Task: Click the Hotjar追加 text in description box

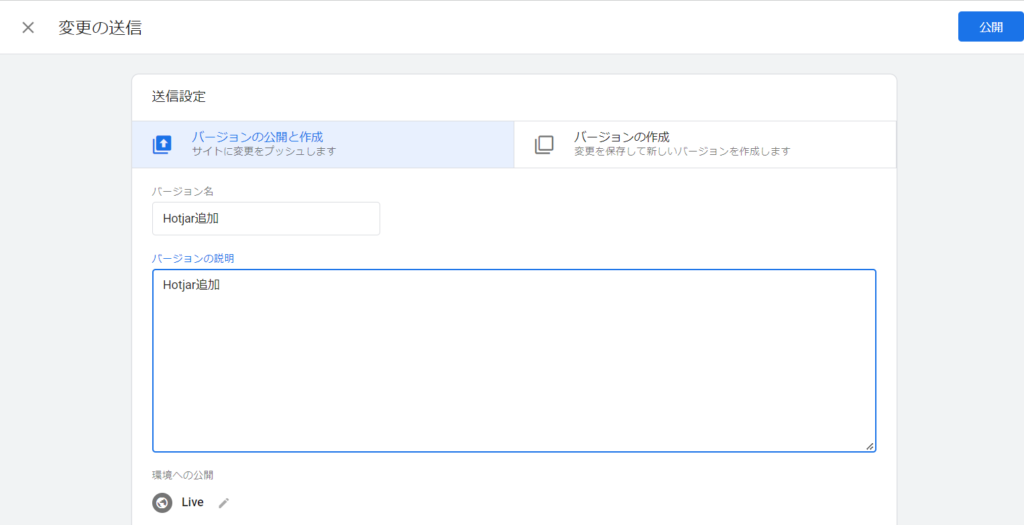Action: [x=191, y=285]
